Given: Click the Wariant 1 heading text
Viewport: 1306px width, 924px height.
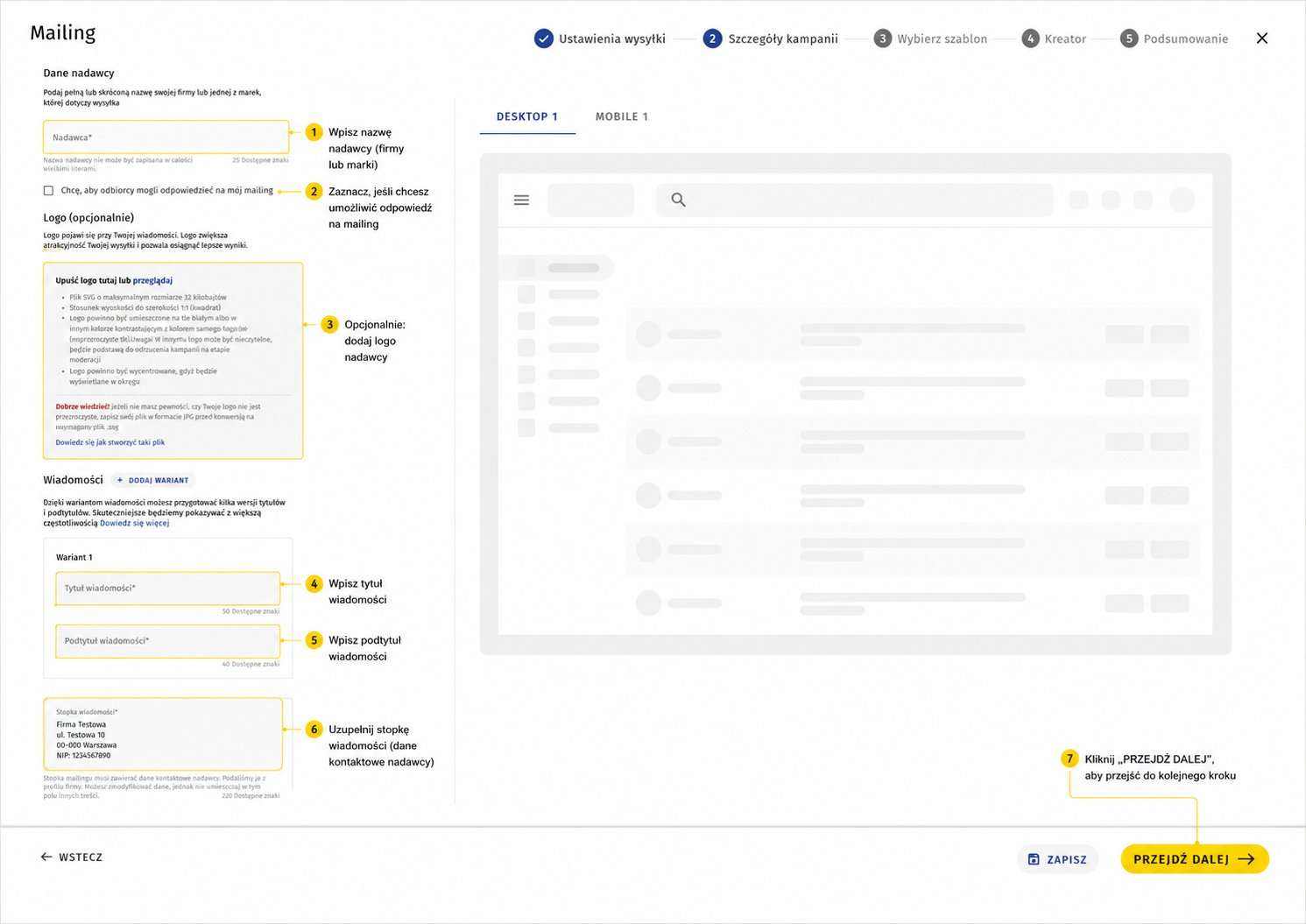Looking at the screenshot, I should [x=74, y=557].
